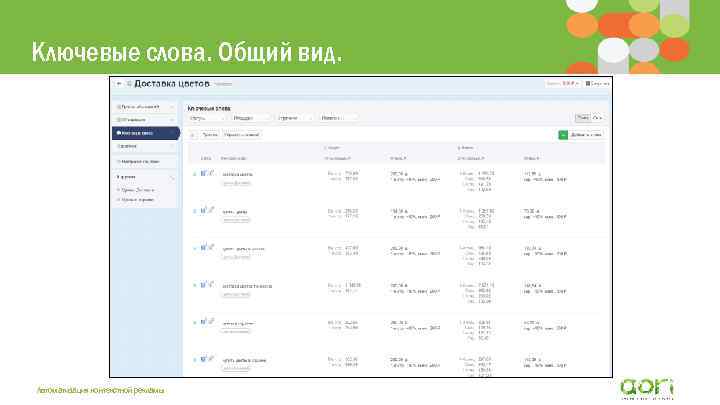This screenshot has height=405, width=720.
Task: Tick the select-all checkbox above the table
Action: tap(193, 135)
